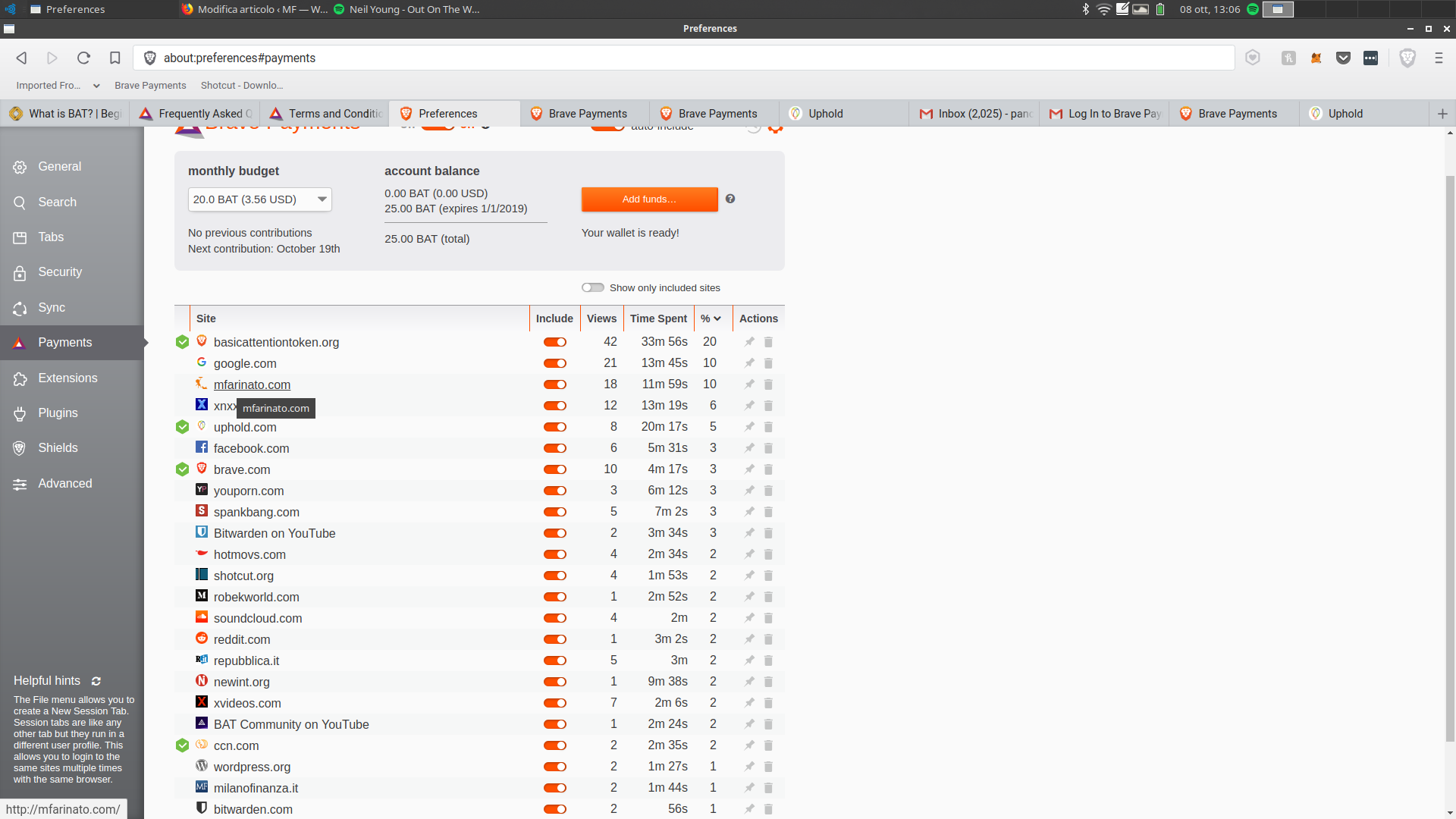
Task: Turn off include switch for uphold.com
Action: click(x=555, y=427)
